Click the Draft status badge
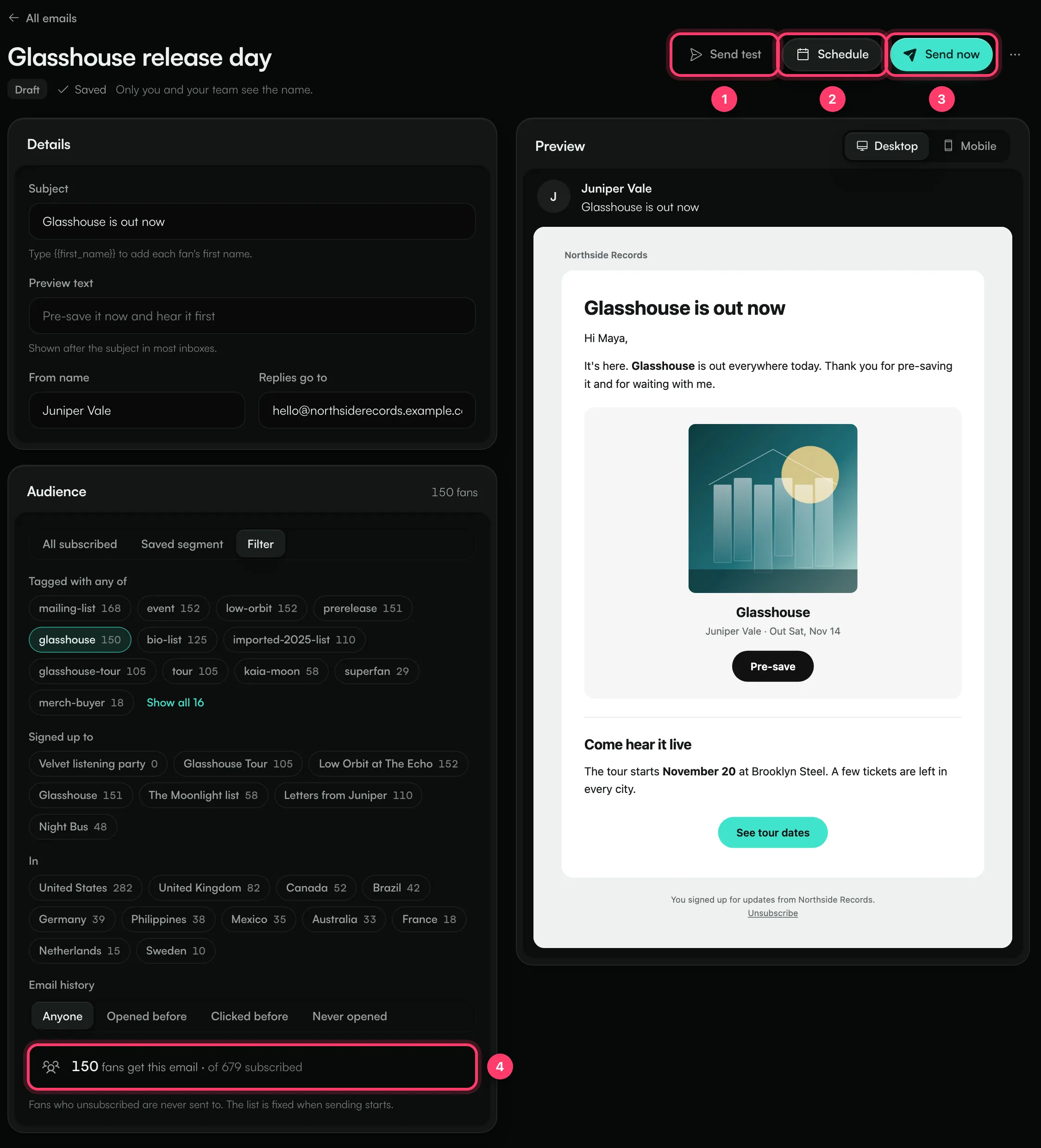Viewport: 1041px width, 1148px height. [x=27, y=89]
